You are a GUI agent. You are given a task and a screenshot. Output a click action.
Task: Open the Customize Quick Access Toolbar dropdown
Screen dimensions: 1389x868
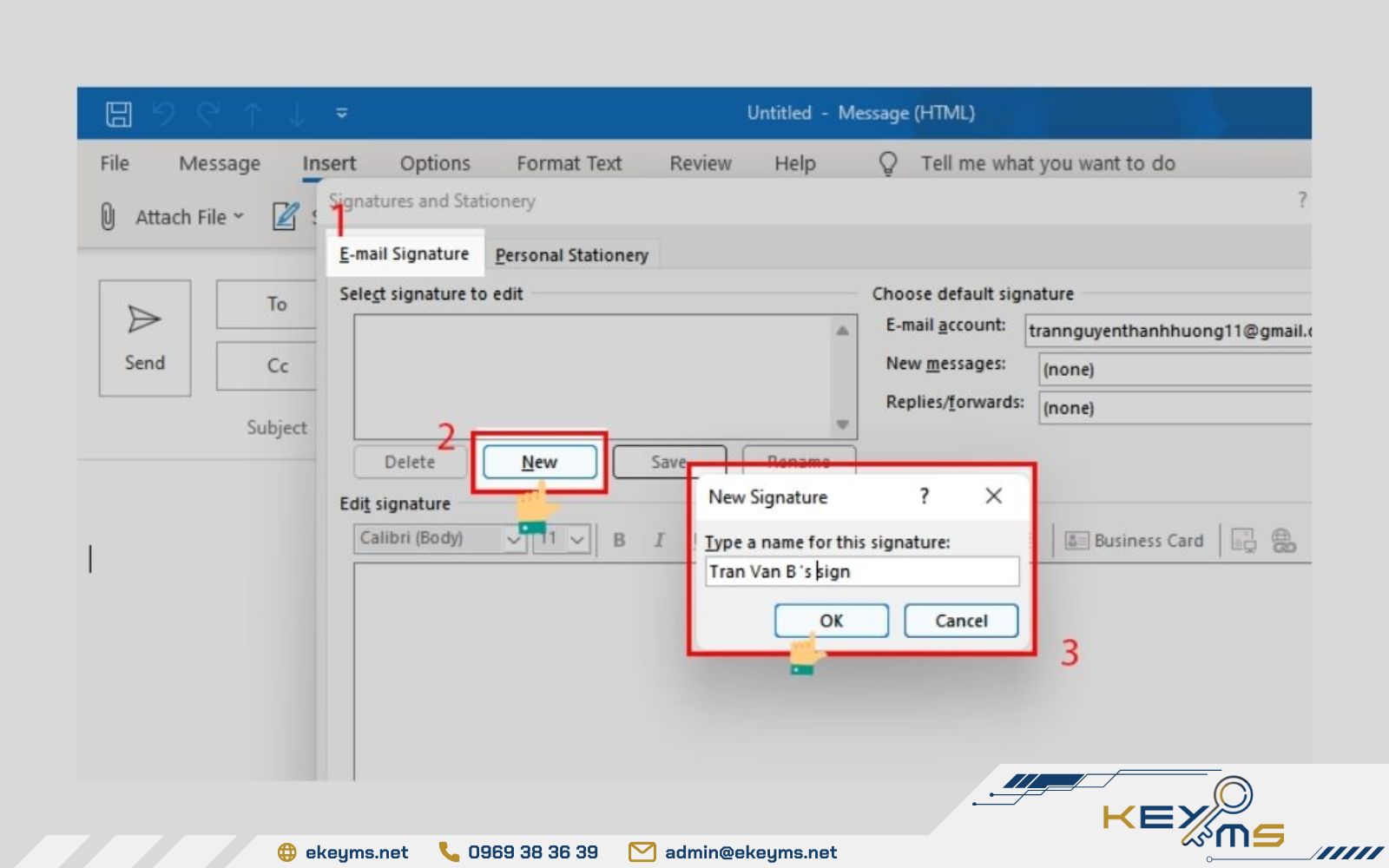click(x=342, y=113)
